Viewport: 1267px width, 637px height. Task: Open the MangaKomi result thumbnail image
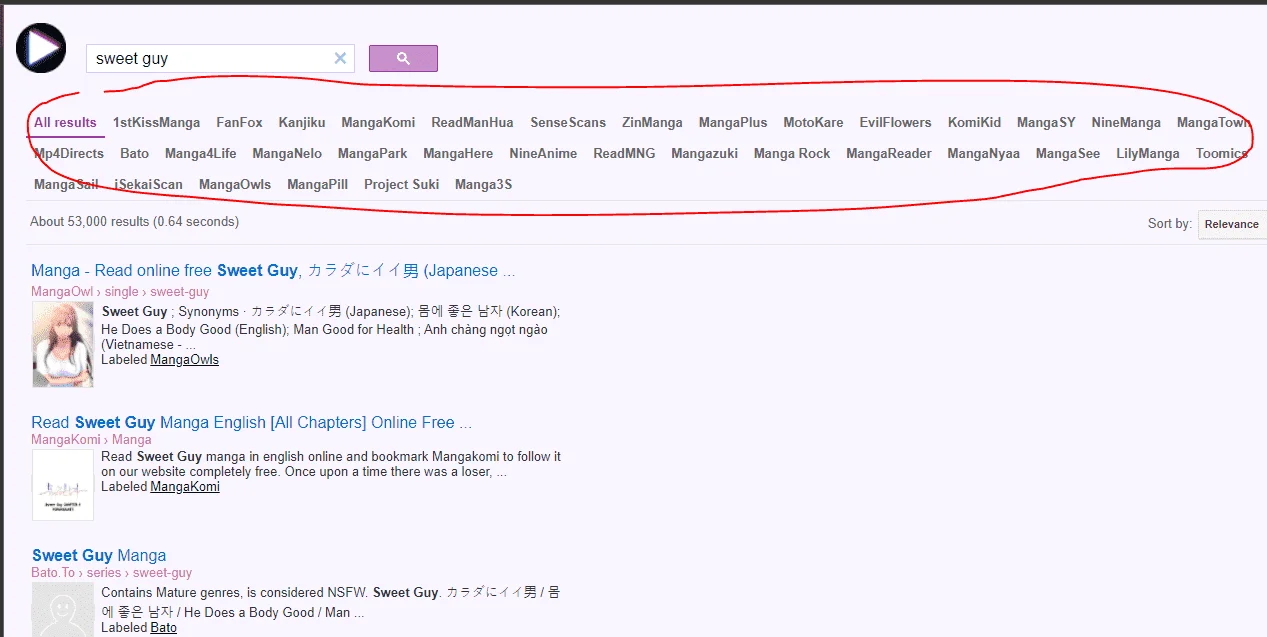coord(63,485)
